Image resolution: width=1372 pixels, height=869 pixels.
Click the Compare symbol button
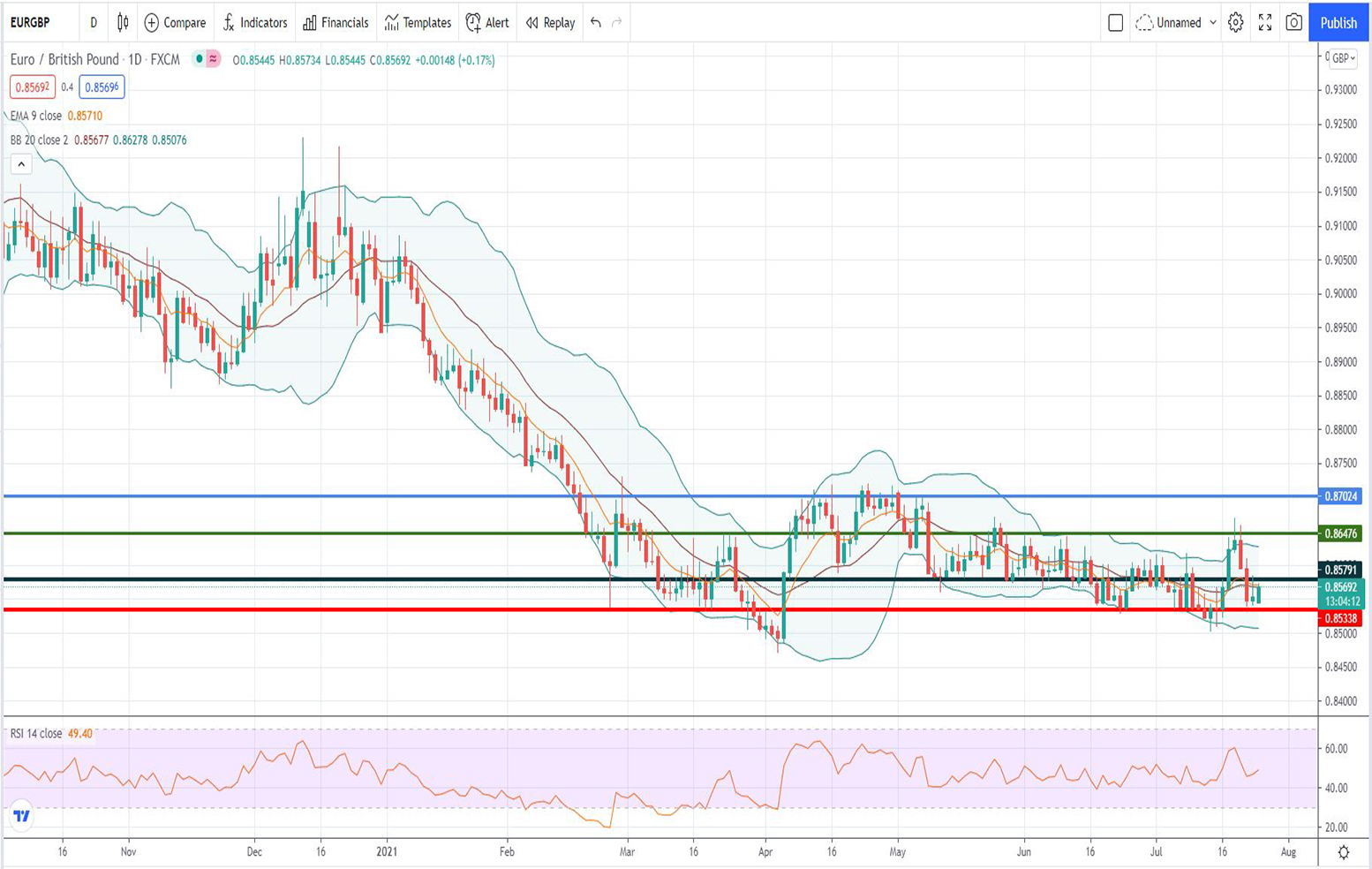tap(175, 23)
